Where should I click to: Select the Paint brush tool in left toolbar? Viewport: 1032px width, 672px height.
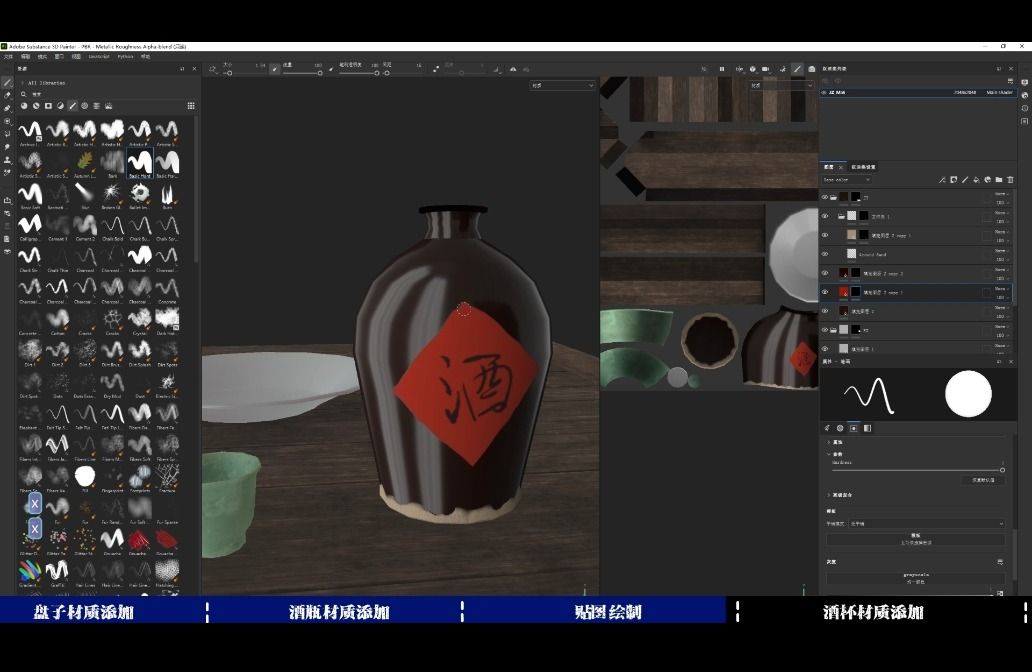tap(7, 83)
